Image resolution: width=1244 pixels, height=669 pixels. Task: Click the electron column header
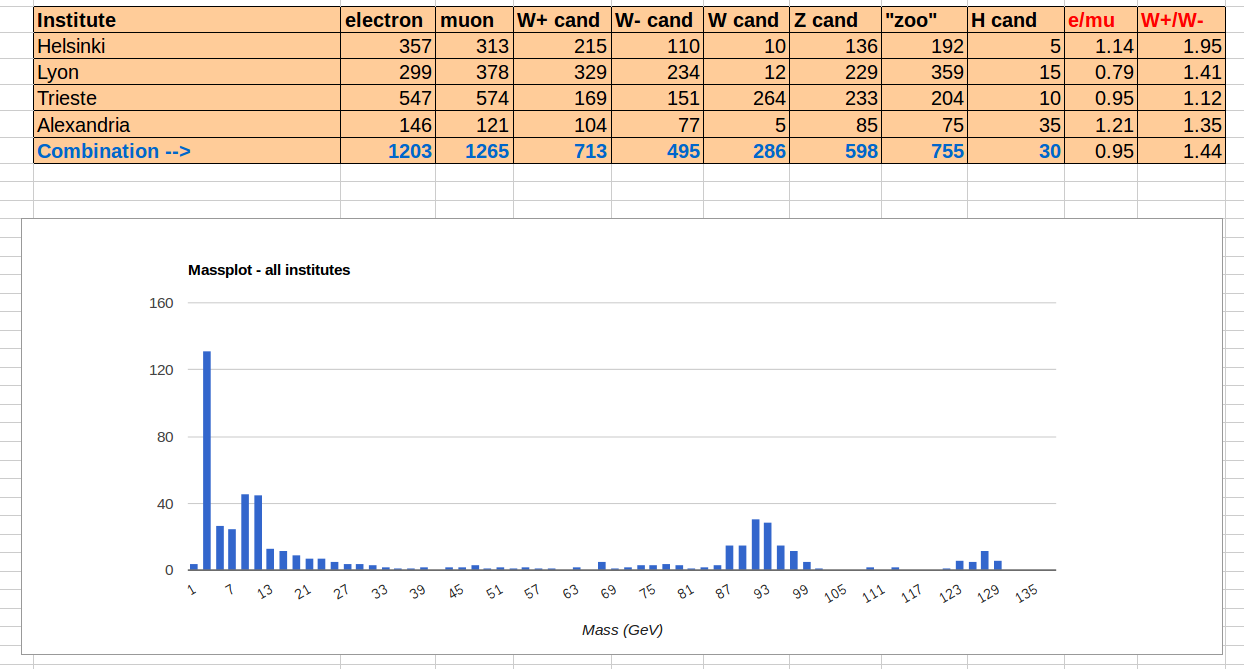[x=388, y=20]
